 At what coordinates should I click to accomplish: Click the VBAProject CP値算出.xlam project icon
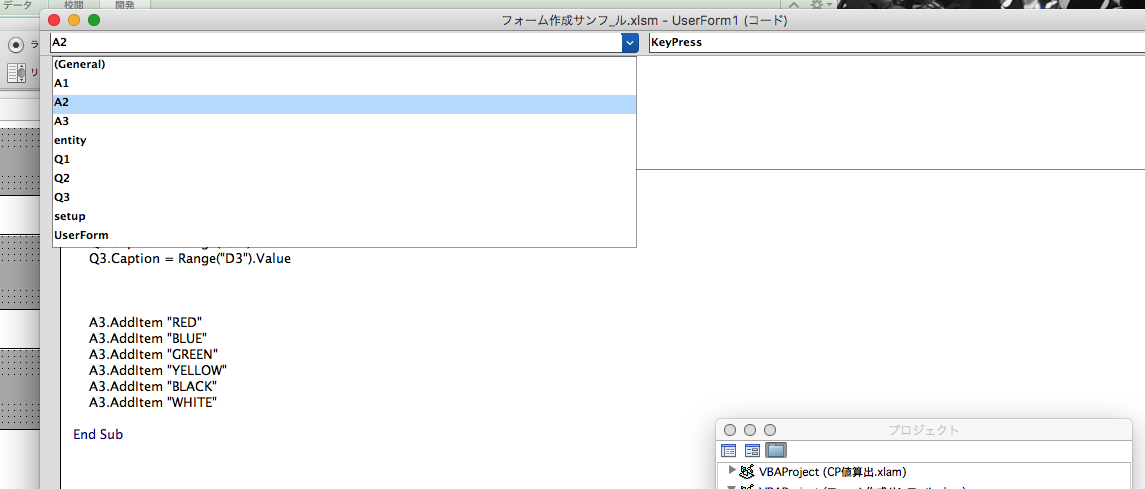747,471
